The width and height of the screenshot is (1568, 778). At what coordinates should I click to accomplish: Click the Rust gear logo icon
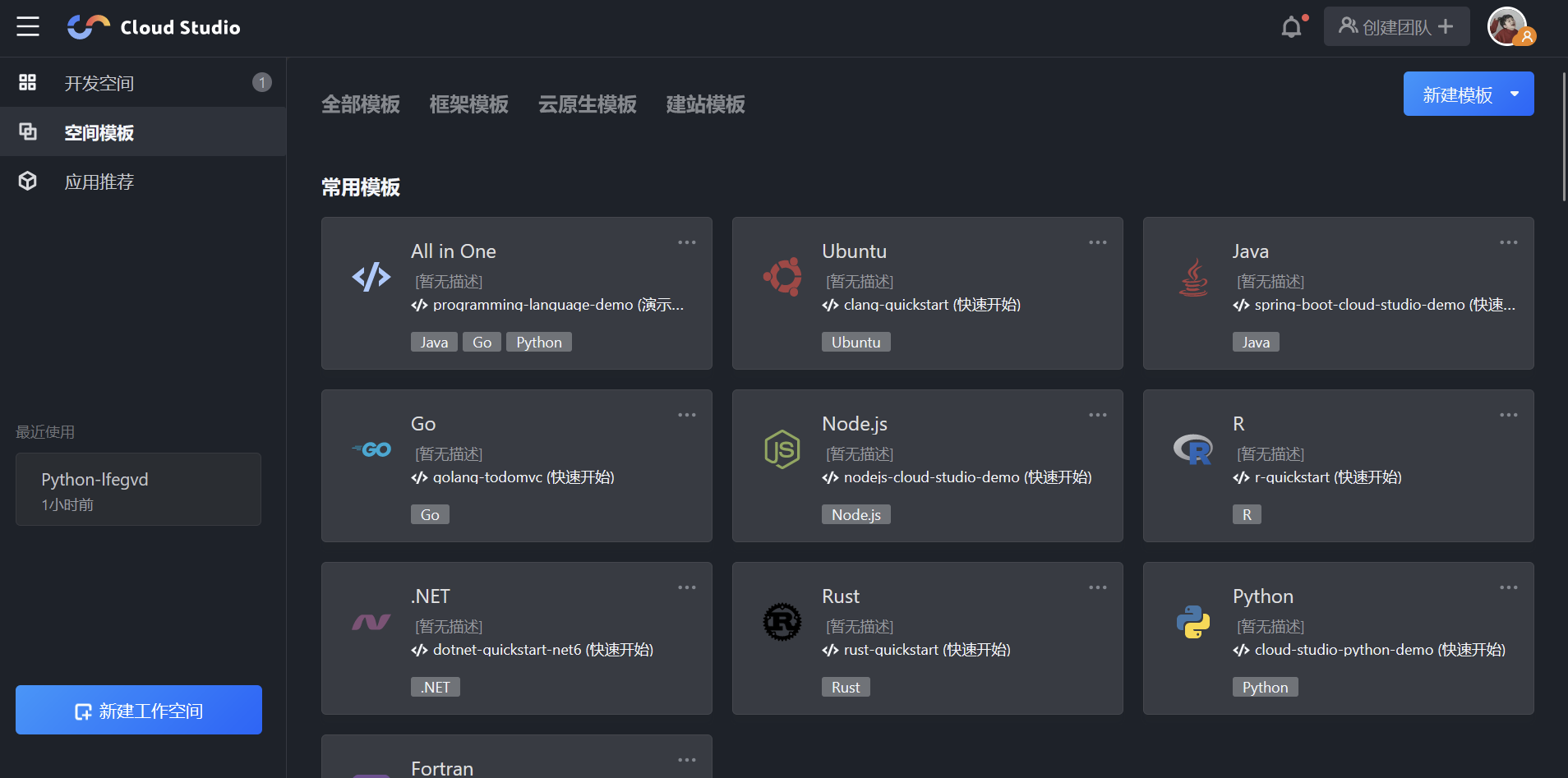tap(782, 622)
